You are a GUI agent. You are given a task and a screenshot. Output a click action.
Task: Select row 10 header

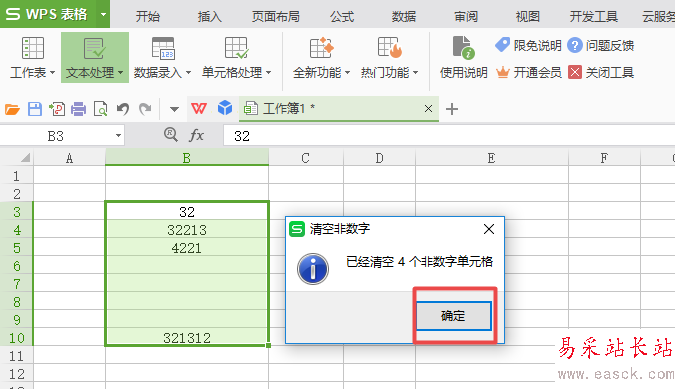pyautogui.click(x=16, y=338)
